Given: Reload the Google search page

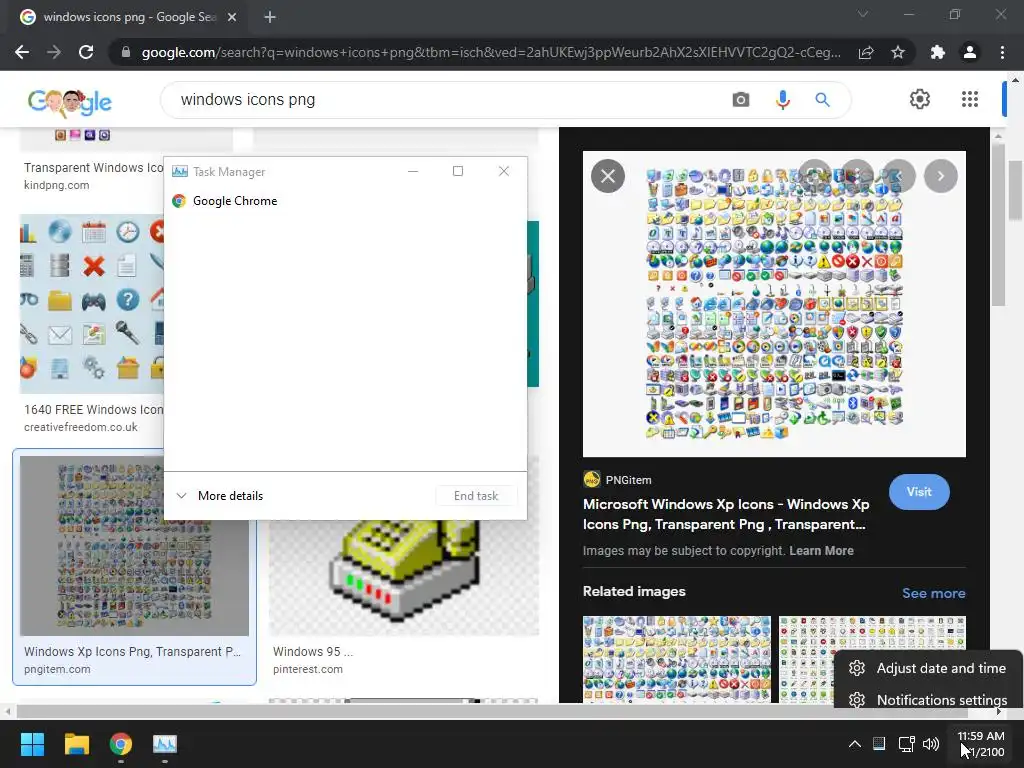Looking at the screenshot, I should 86,52.
